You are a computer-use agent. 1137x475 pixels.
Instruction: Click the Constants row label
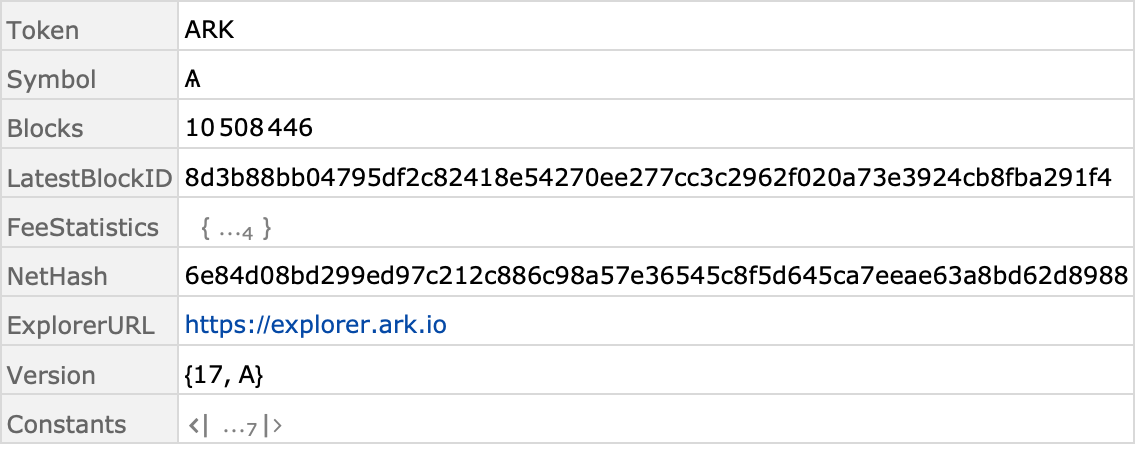pos(67,424)
